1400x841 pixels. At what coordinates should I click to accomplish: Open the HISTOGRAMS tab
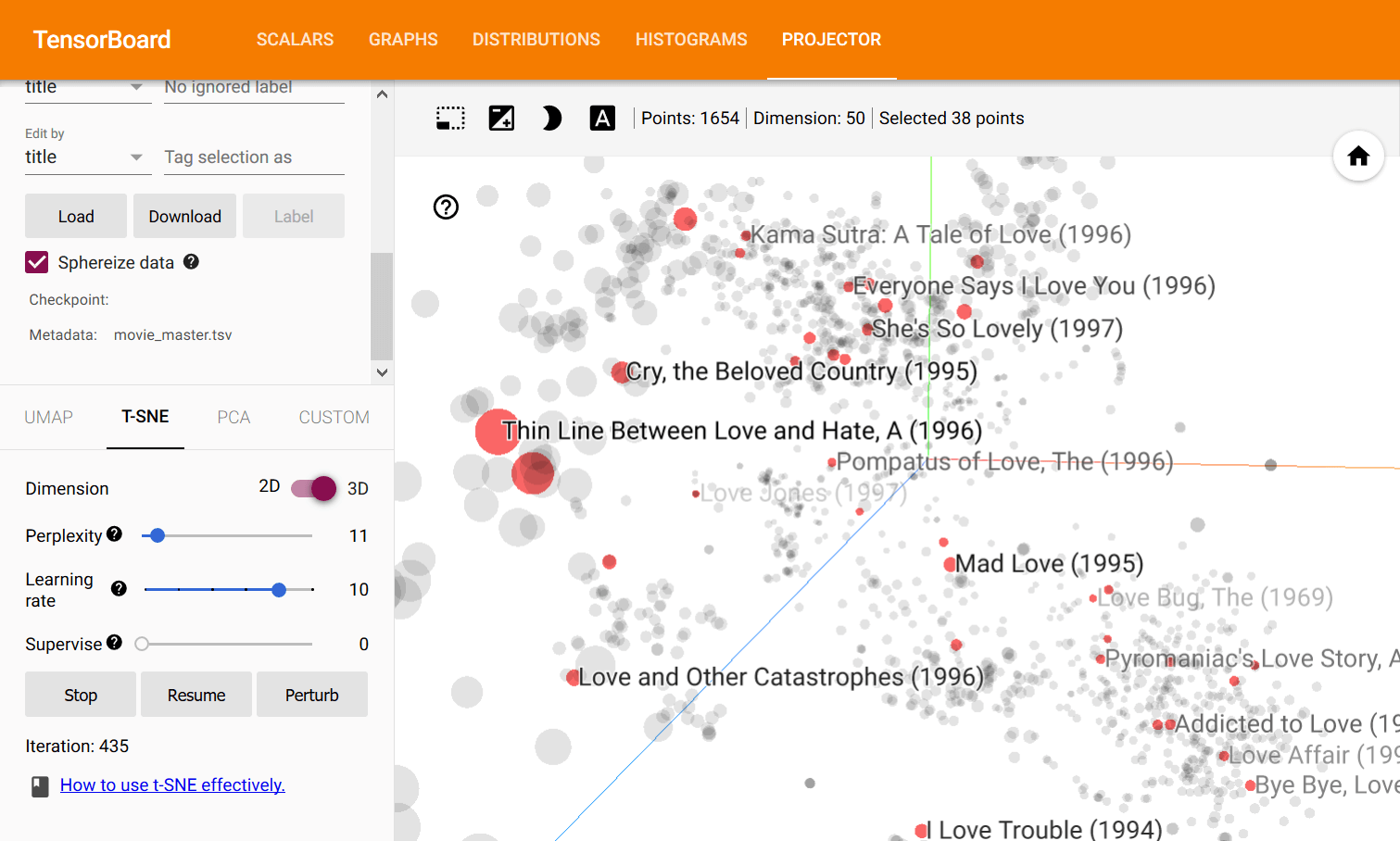691,40
